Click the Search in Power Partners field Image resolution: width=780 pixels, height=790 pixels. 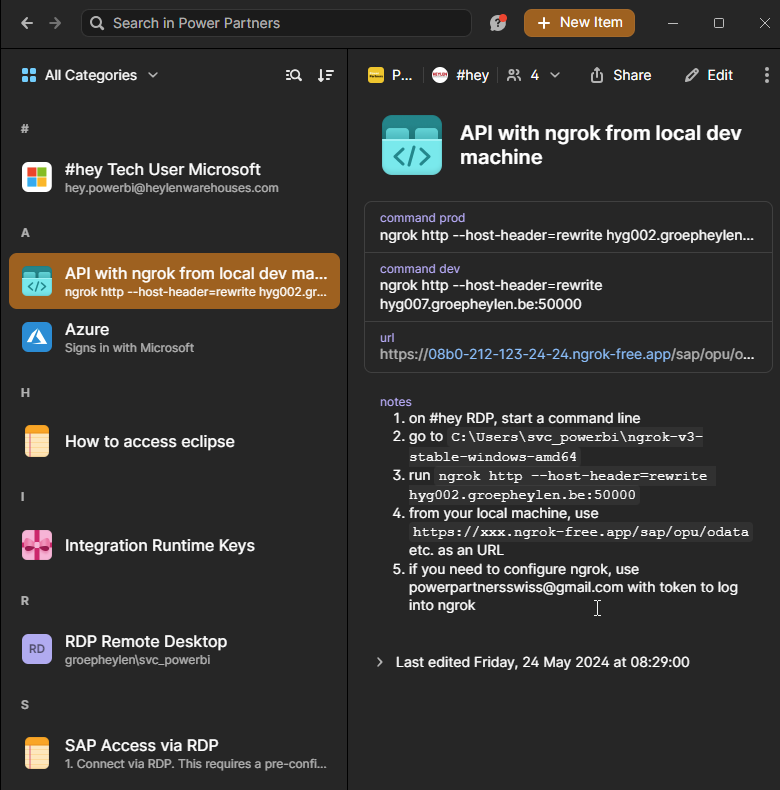(276, 23)
